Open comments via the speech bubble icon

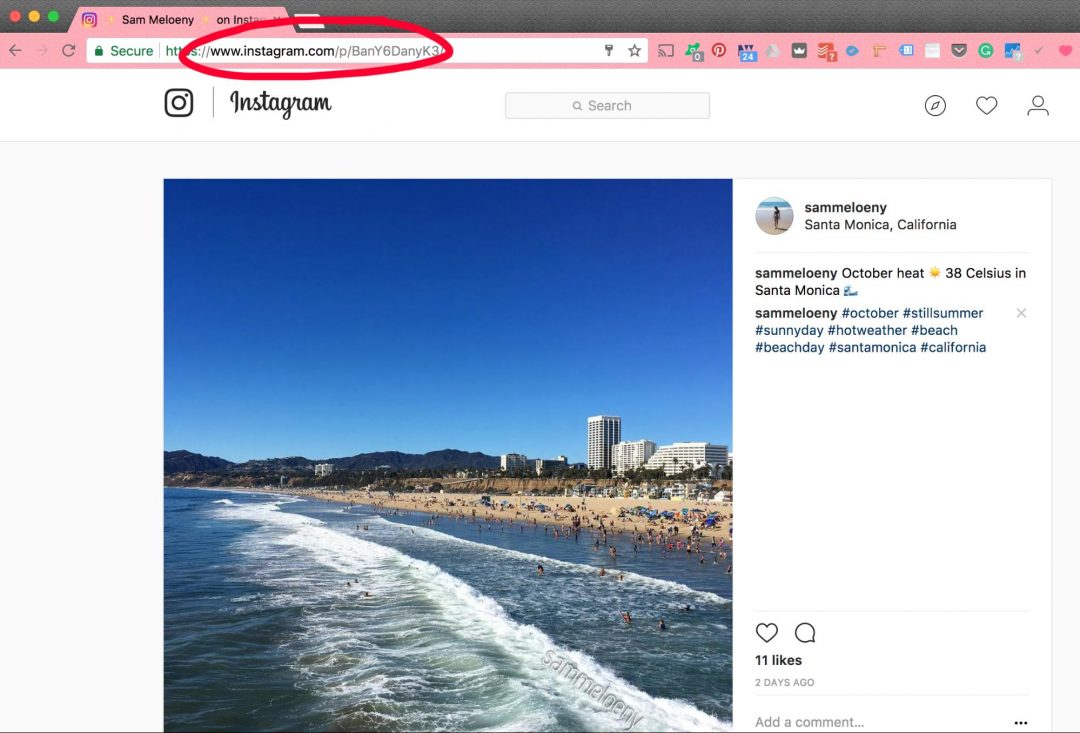(804, 632)
